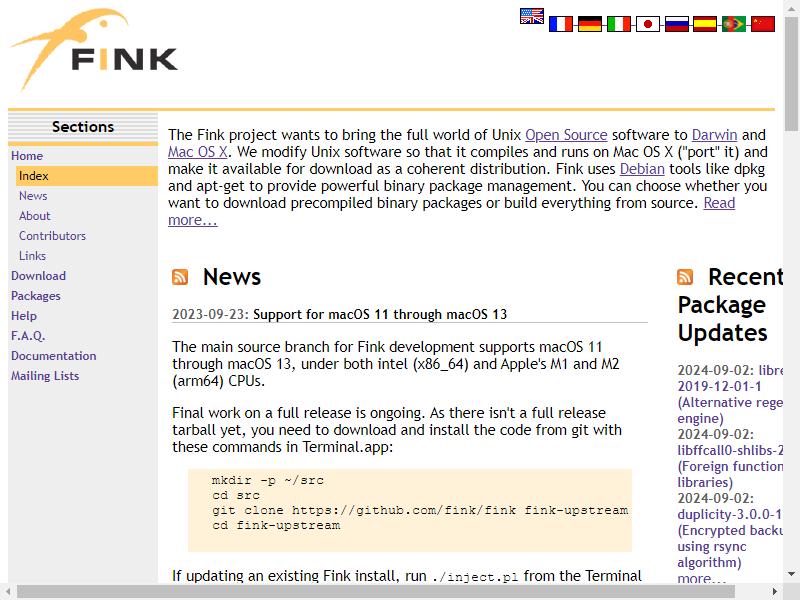Screen dimensions: 800x600
Task: Open the Help section
Action: click(24, 316)
